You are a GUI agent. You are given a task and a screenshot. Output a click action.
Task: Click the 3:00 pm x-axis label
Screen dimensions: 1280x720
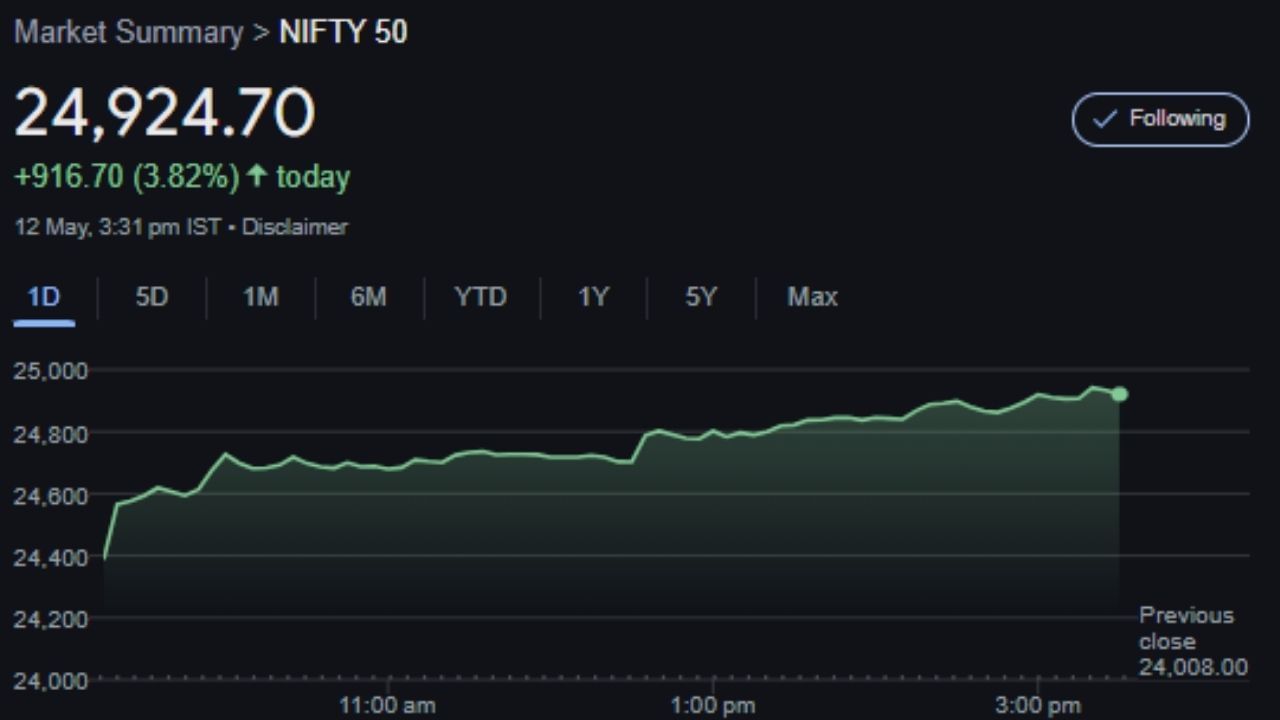[1038, 705]
